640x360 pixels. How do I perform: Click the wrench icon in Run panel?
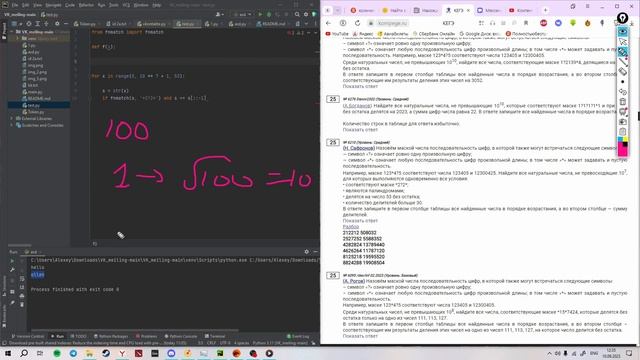[12, 270]
